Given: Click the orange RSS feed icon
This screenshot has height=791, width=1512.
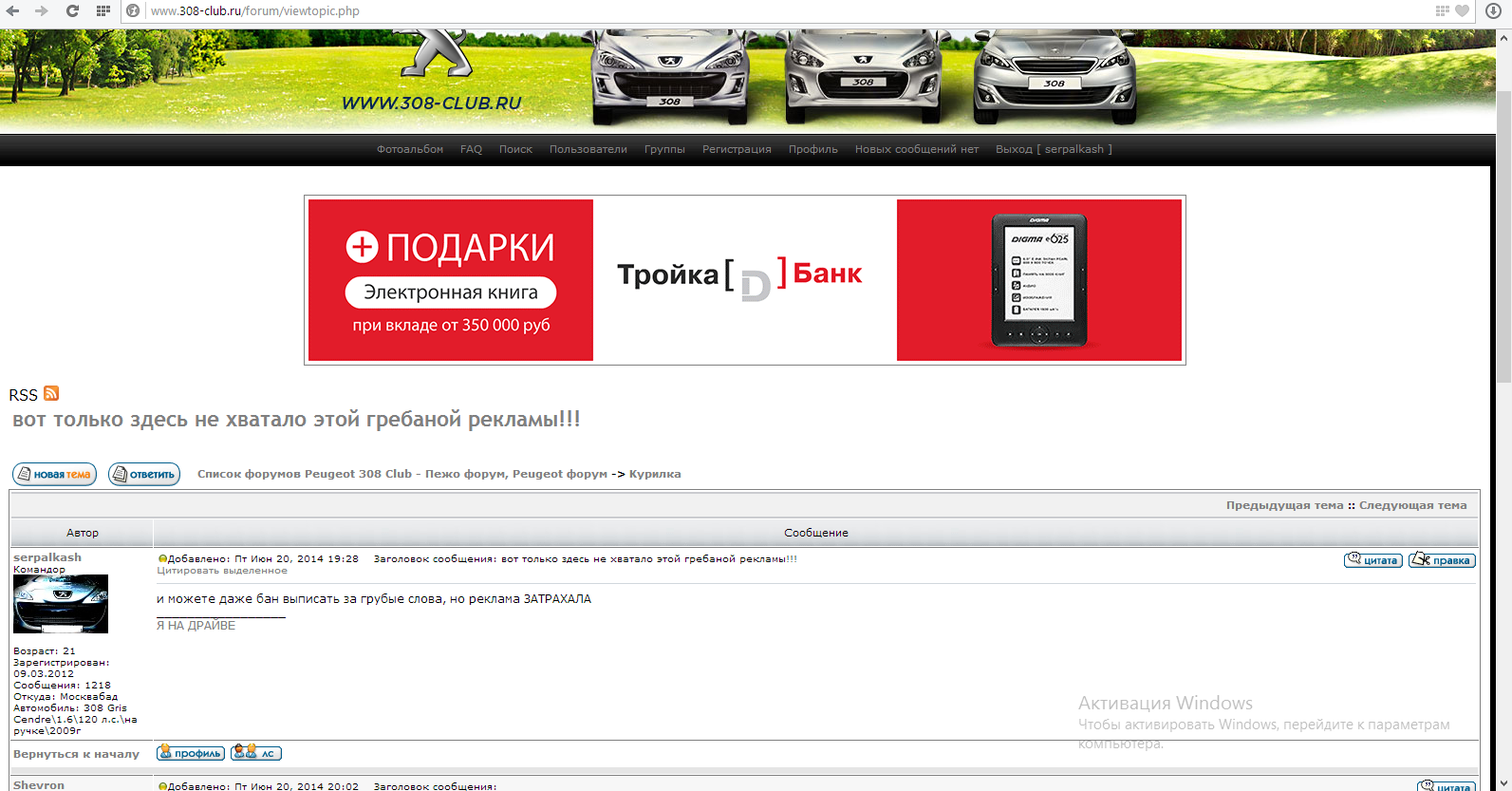Looking at the screenshot, I should pyautogui.click(x=51, y=393).
